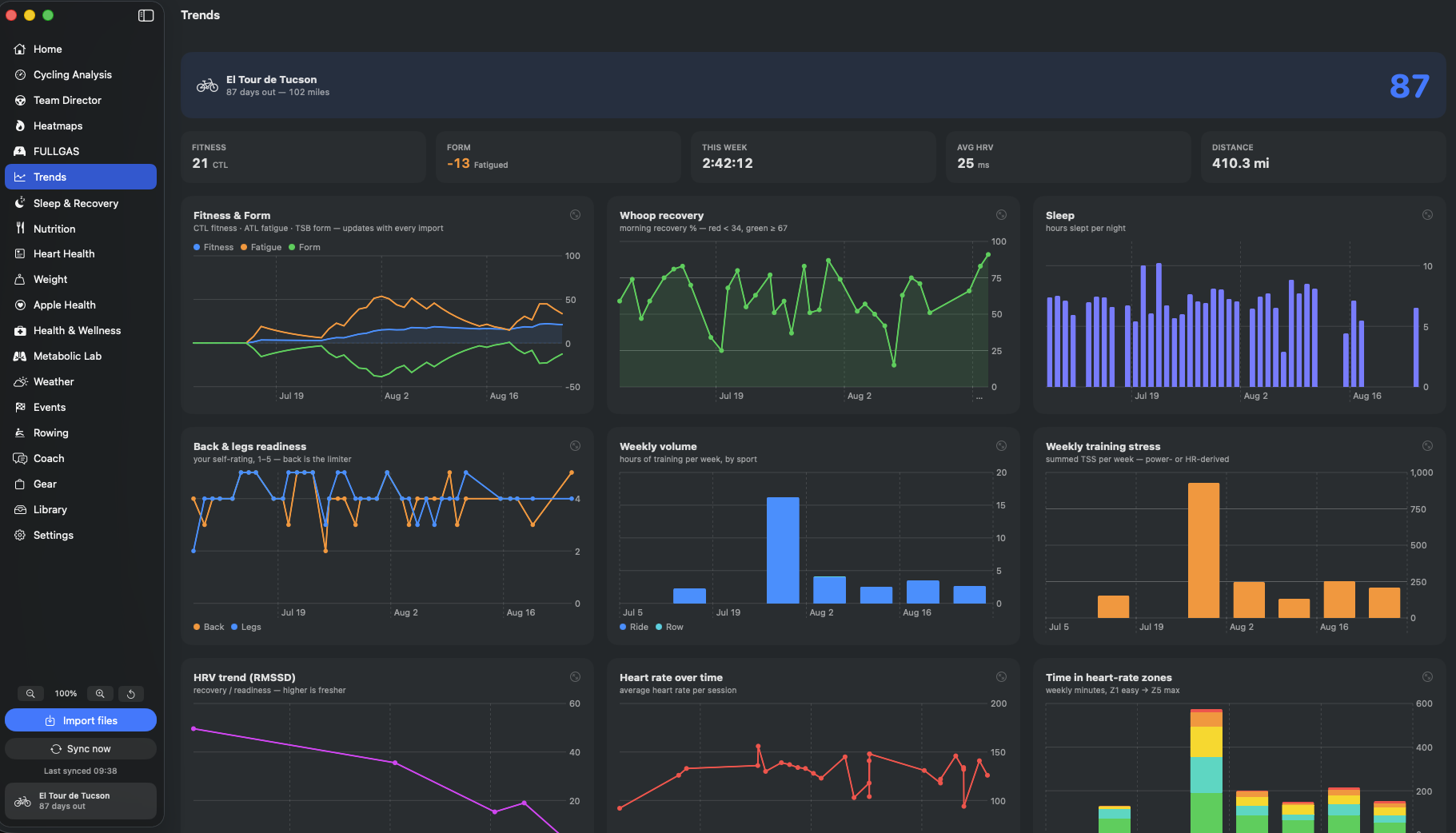The height and width of the screenshot is (833, 1456).
Task: Click the Heart Health icon
Action: point(20,253)
